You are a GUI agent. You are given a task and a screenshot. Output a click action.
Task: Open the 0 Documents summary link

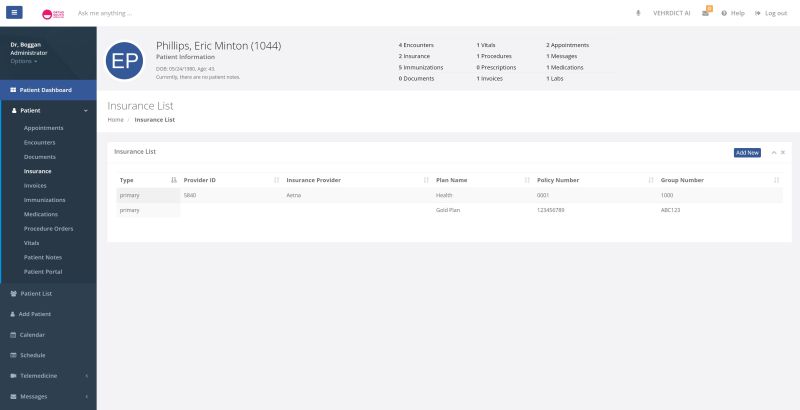[416, 79]
